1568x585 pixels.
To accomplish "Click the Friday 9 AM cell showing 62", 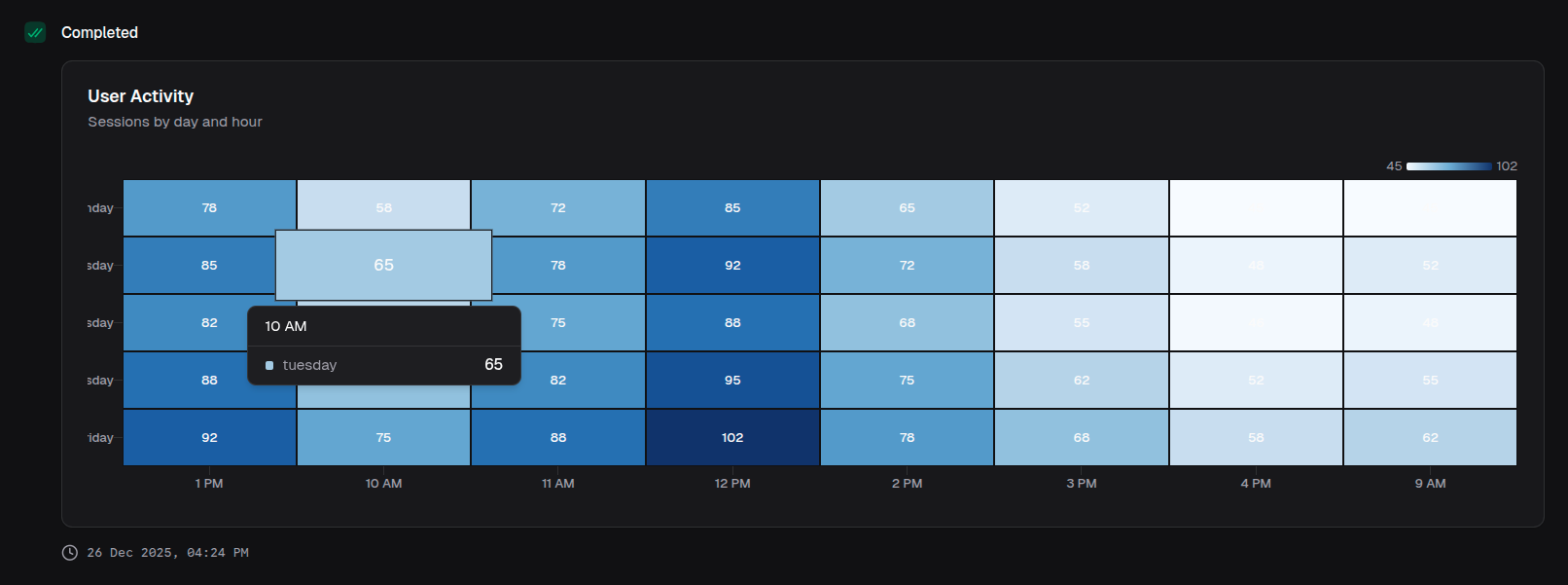I will 1430,438.
